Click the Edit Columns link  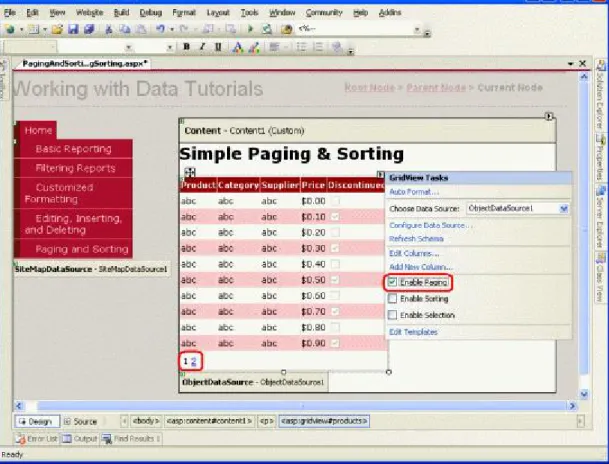point(414,254)
